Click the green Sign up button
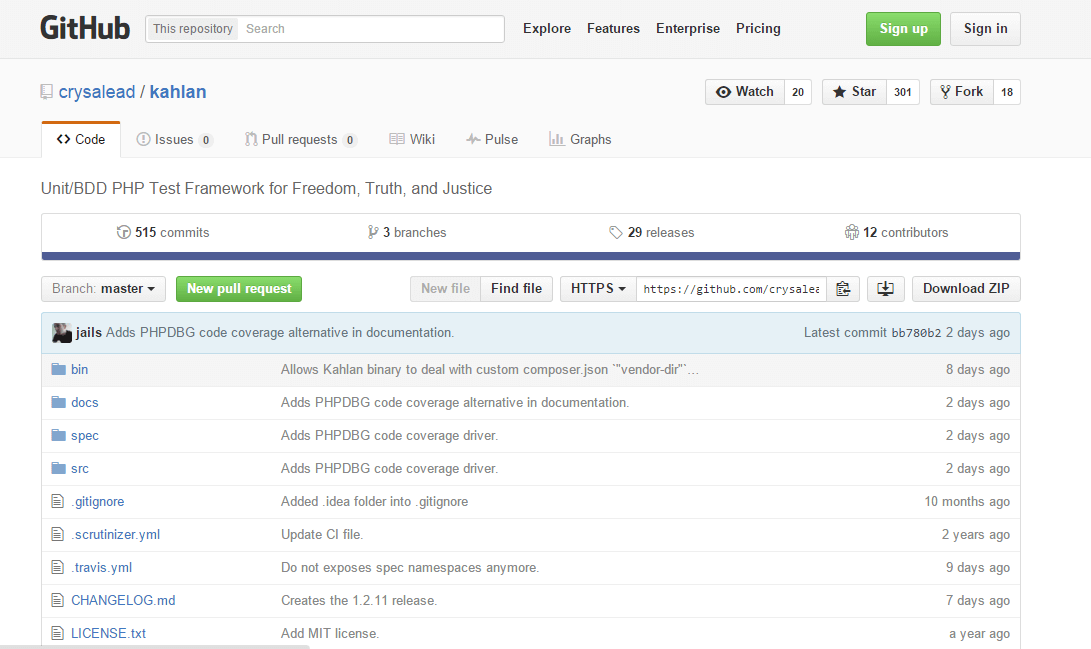The width and height of the screenshot is (1091, 649). (x=903, y=29)
